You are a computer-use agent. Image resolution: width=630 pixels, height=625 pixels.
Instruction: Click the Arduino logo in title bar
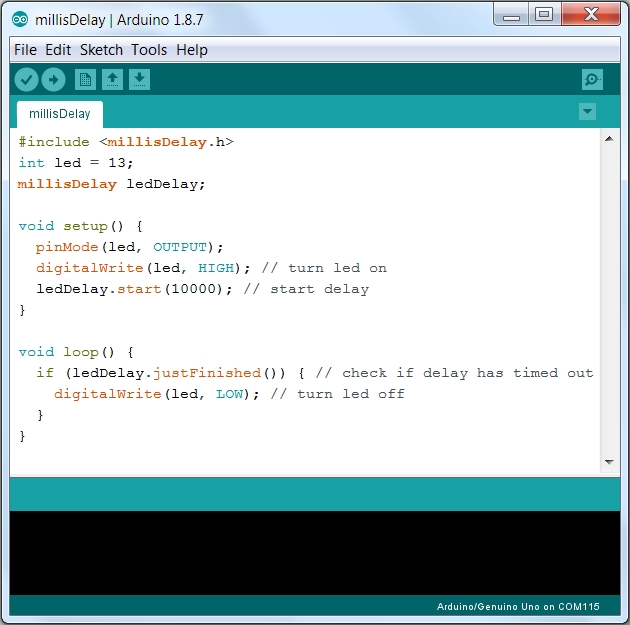pyautogui.click(x=20, y=19)
